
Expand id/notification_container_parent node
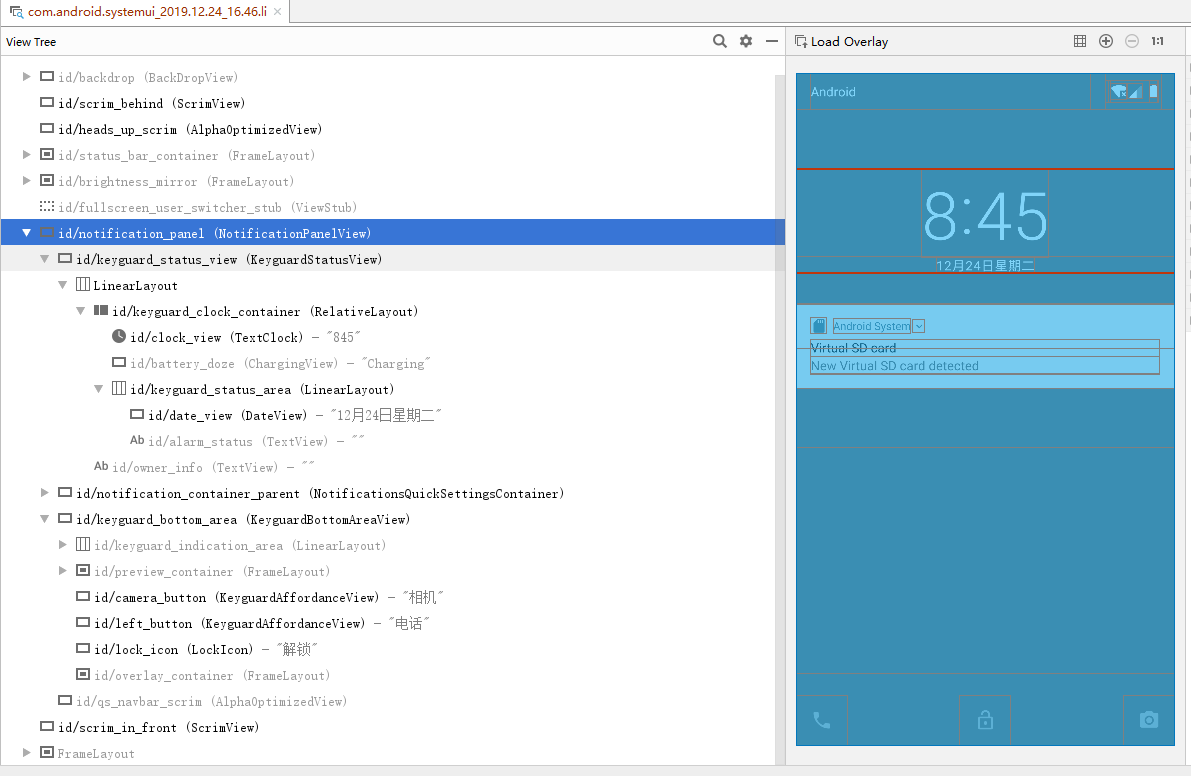[x=45, y=493]
